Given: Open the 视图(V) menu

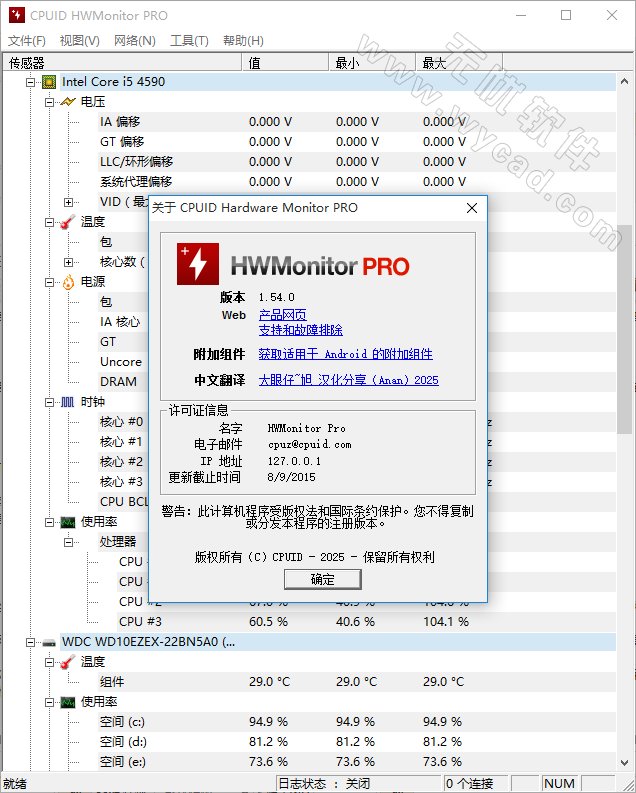Looking at the screenshot, I should click(79, 40).
